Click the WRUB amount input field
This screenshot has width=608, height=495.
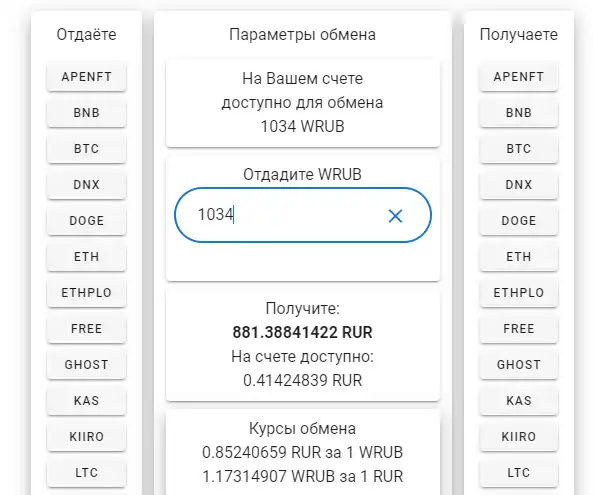pos(303,215)
